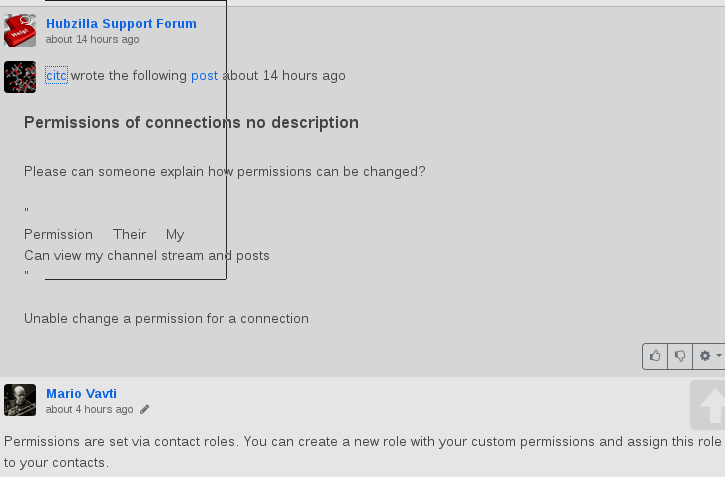725x477 pixels.
Task: Open Mario Vavti's name link
Action: (81, 393)
